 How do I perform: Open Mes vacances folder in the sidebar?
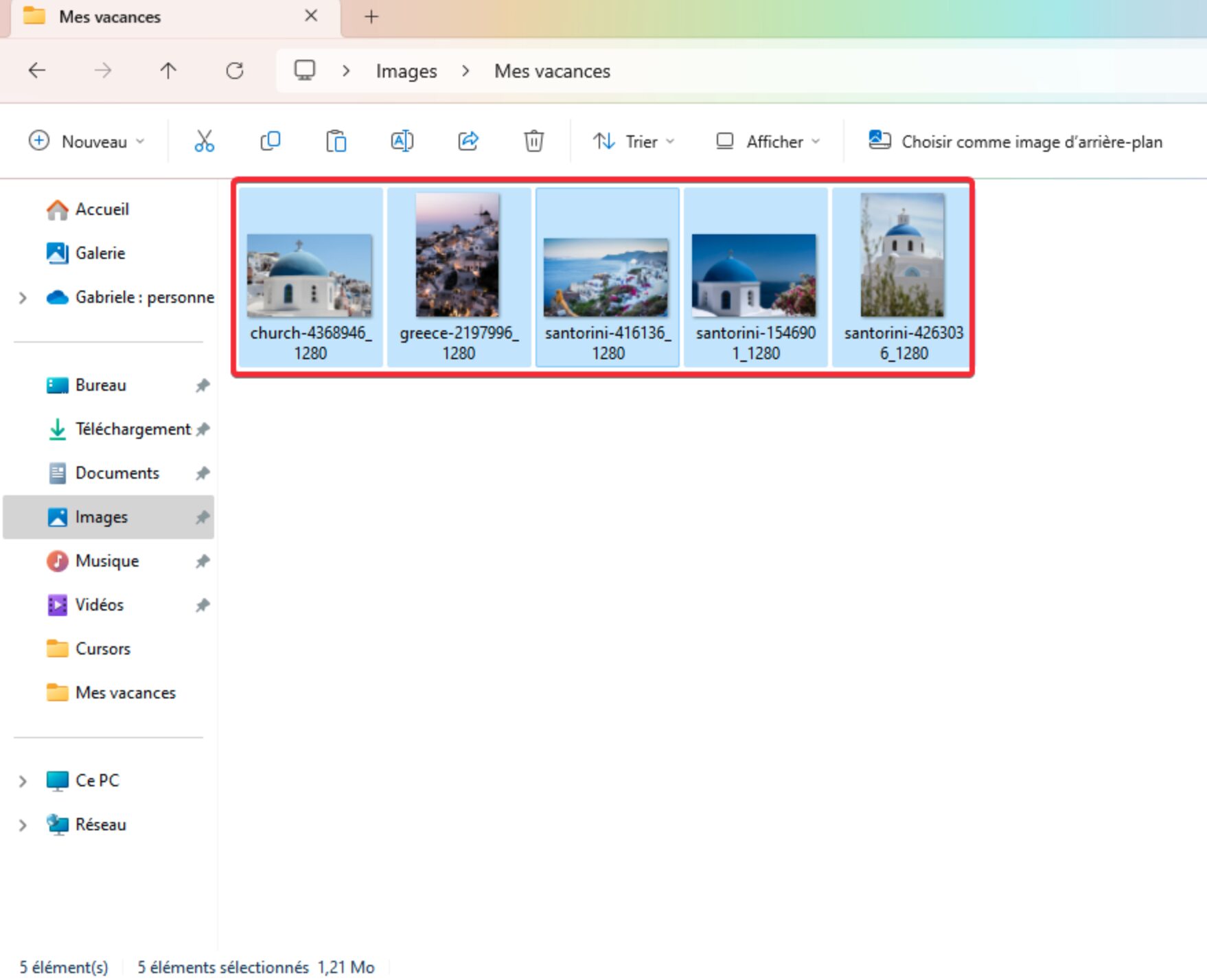point(108,693)
